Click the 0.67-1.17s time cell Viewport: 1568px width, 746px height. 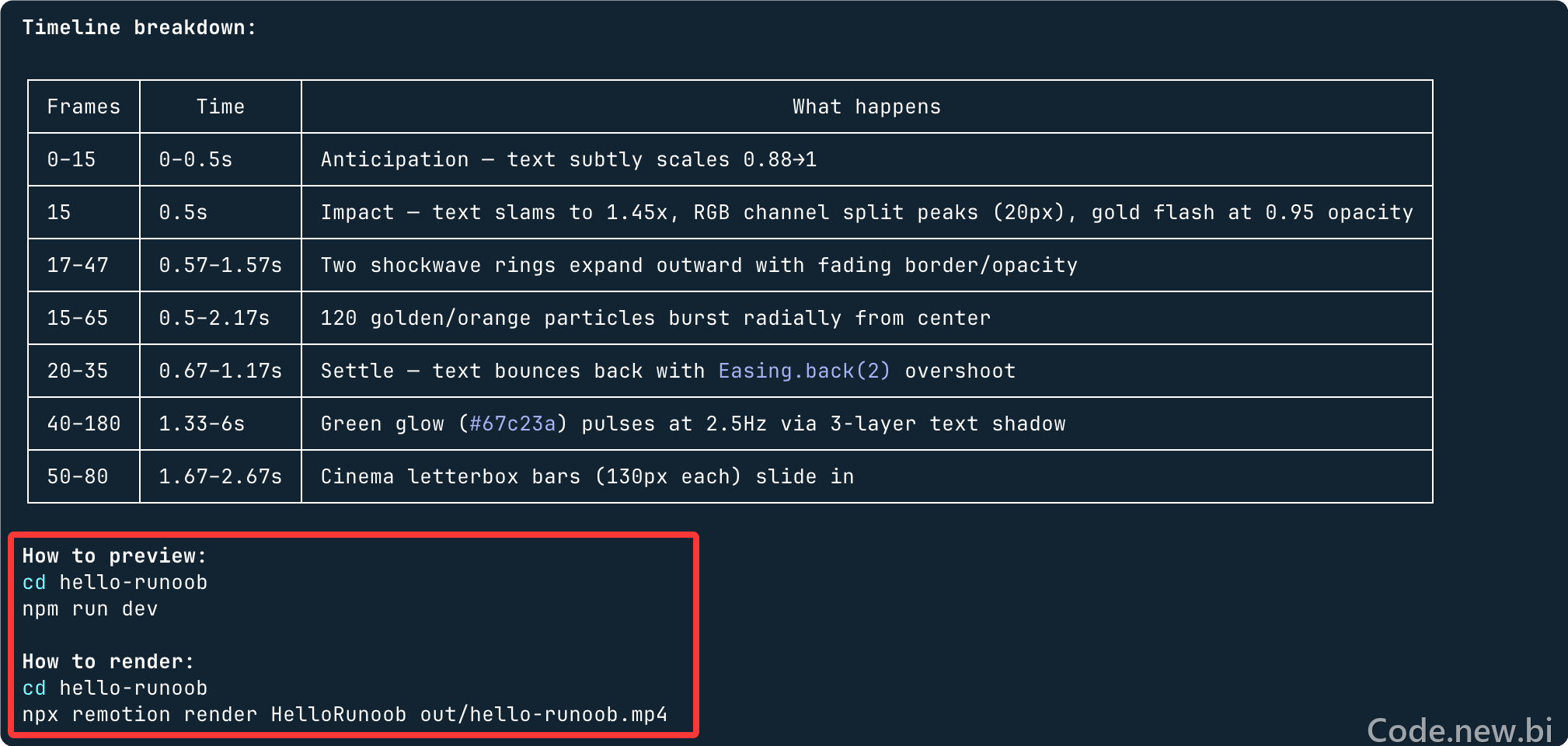(x=221, y=371)
